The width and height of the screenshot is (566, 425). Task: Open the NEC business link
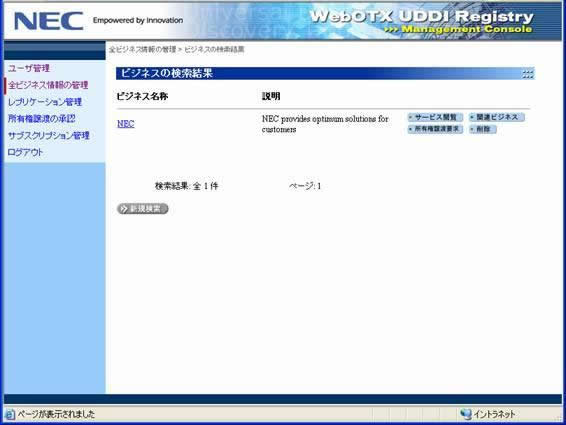126,124
